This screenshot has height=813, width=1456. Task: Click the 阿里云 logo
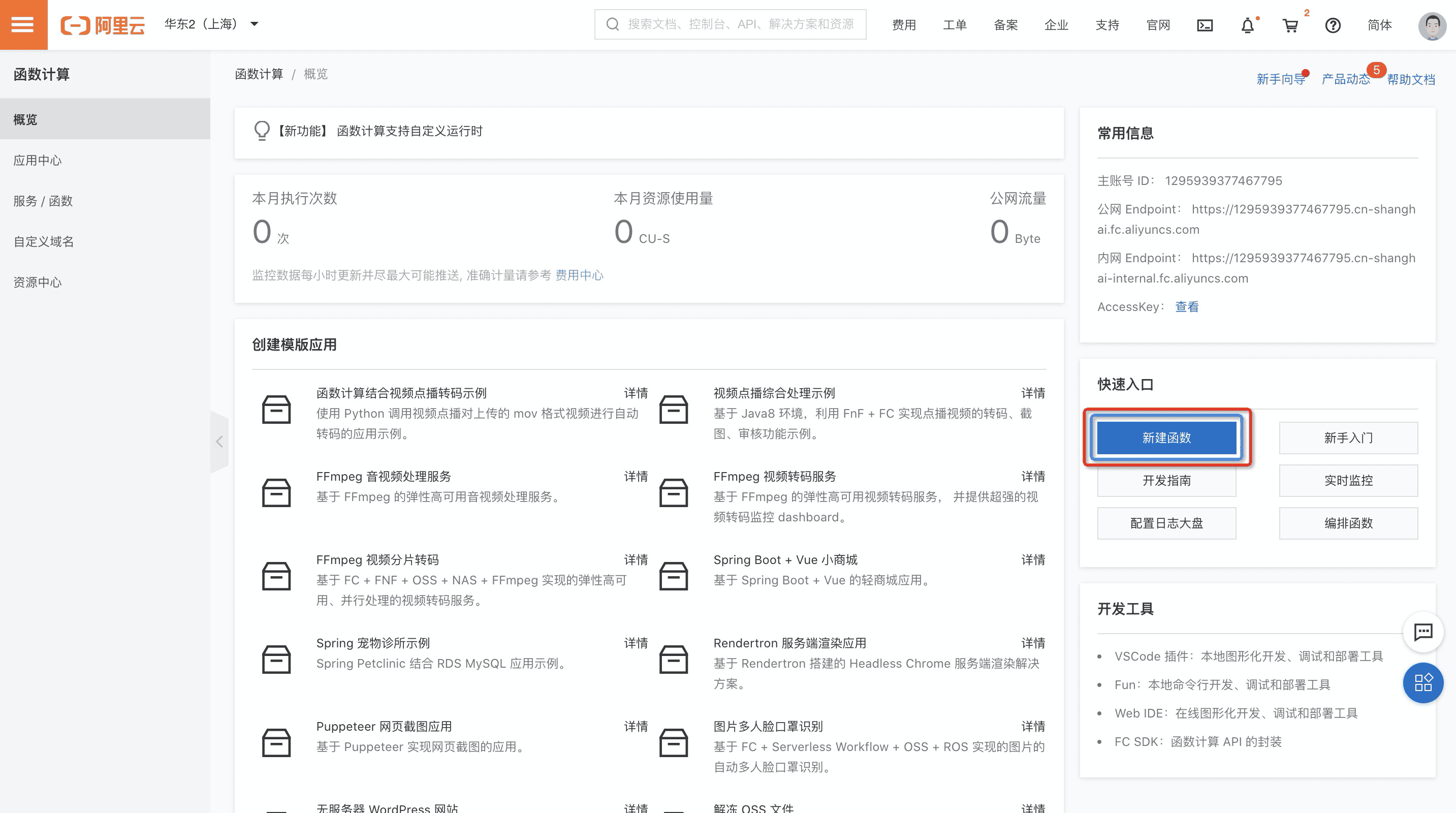[103, 25]
